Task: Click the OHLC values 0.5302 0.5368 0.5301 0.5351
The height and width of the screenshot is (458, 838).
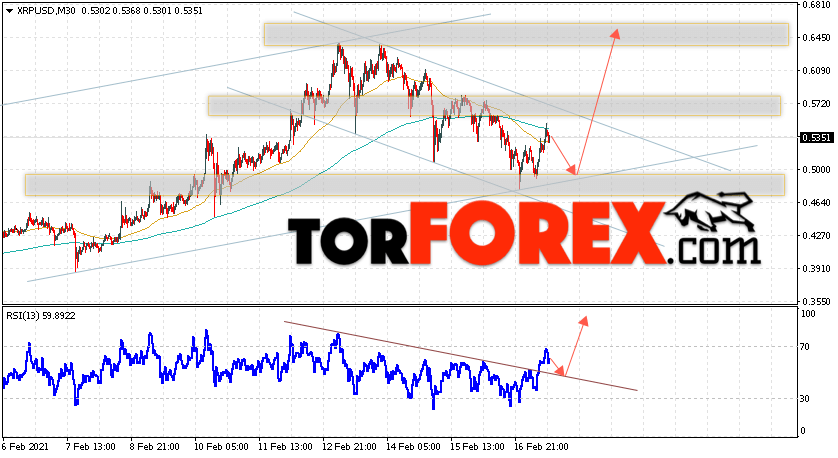Action: pos(142,11)
